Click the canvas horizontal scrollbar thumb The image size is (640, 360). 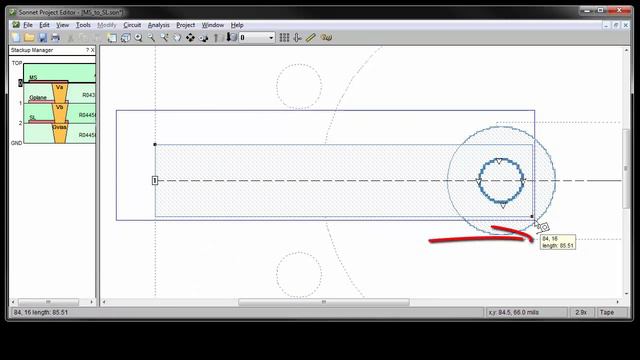[x=324, y=302]
